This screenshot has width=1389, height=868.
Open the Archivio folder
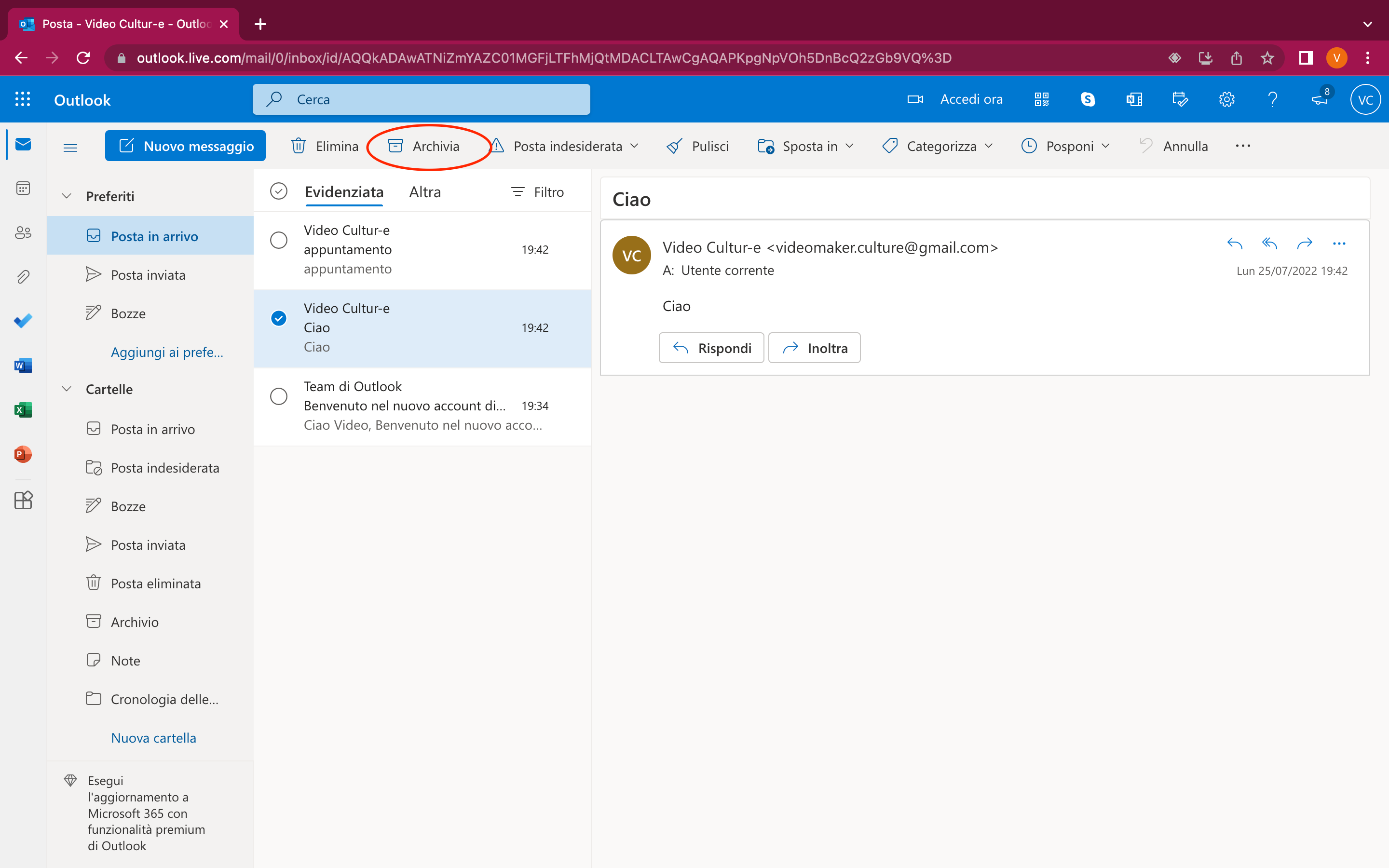pyautogui.click(x=134, y=622)
